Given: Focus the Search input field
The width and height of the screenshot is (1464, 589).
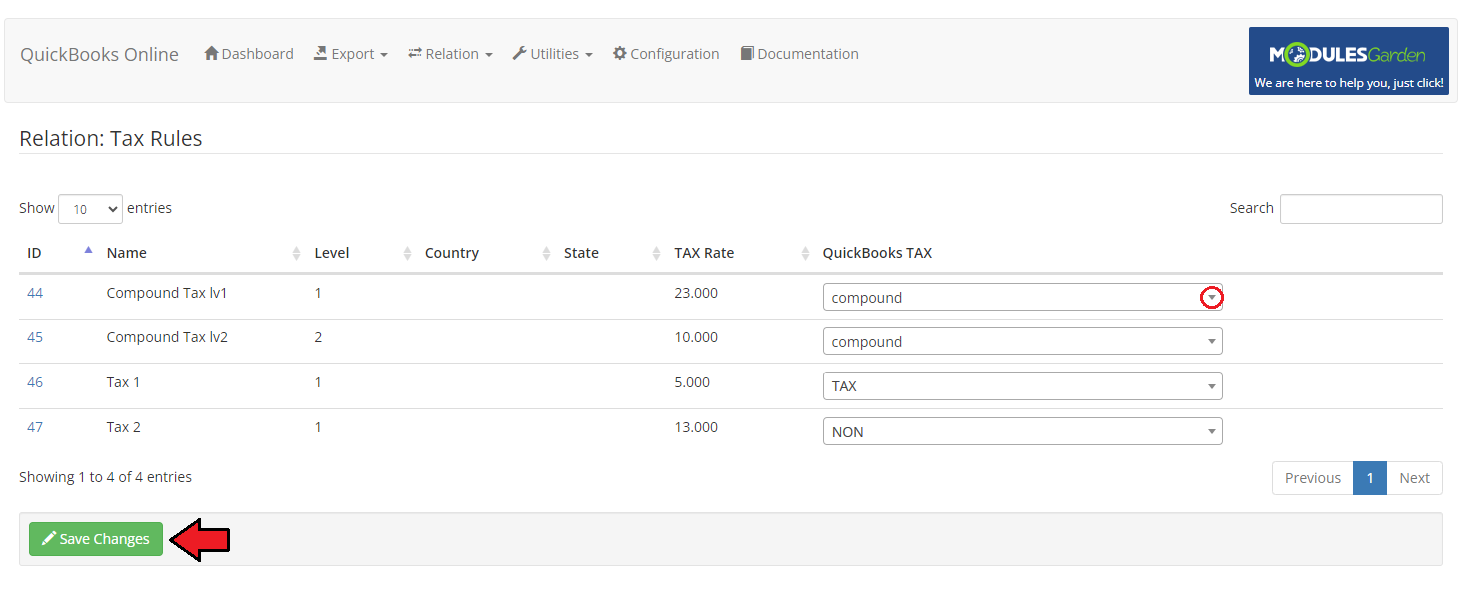Looking at the screenshot, I should (1360, 209).
